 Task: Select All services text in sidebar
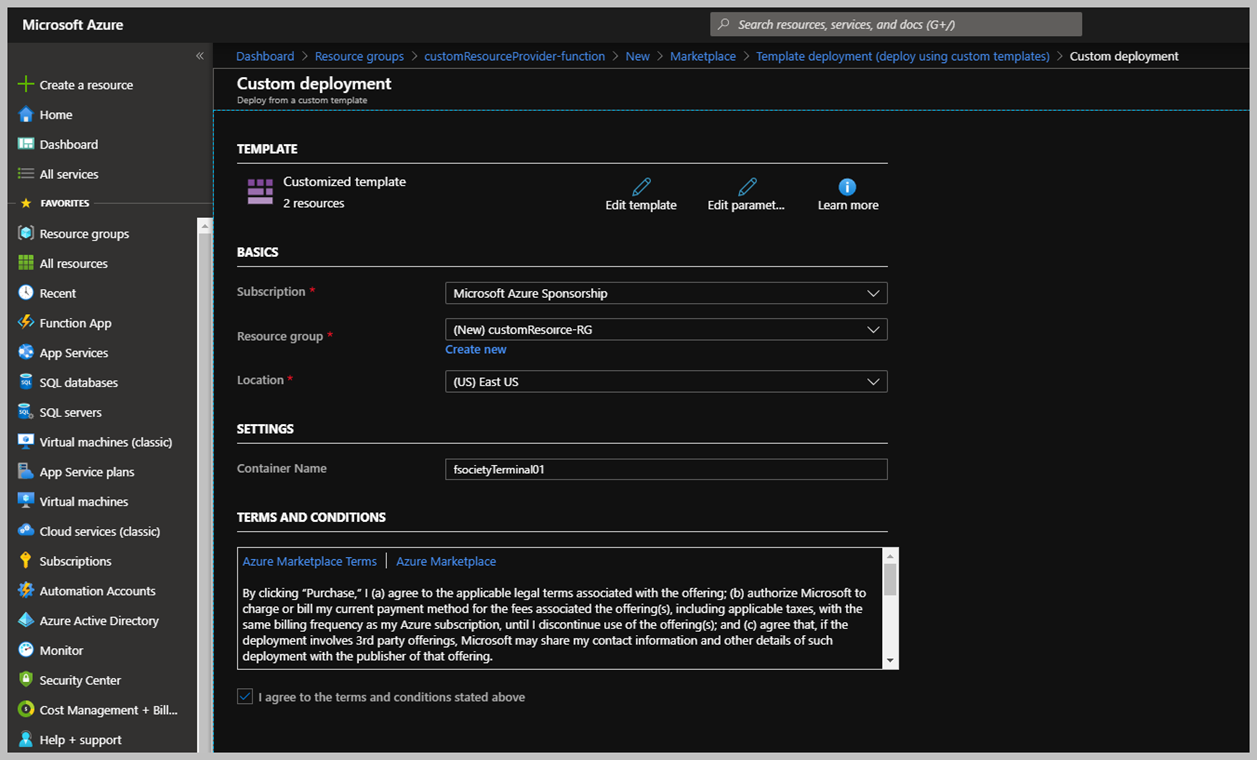coord(69,174)
